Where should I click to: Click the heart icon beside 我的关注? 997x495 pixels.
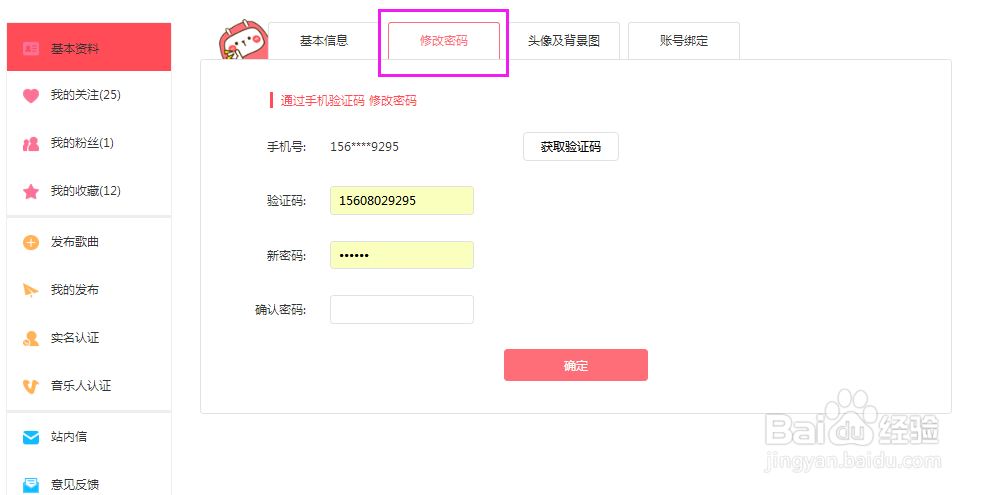(x=31, y=96)
